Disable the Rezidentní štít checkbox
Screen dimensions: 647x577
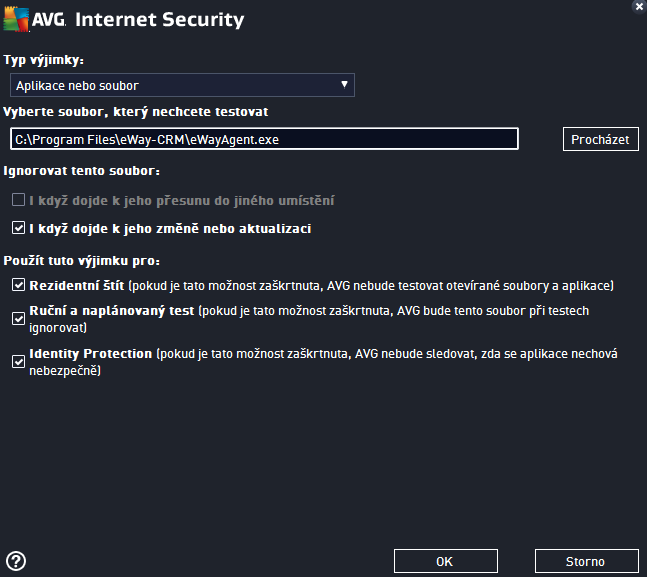pyautogui.click(x=18, y=285)
